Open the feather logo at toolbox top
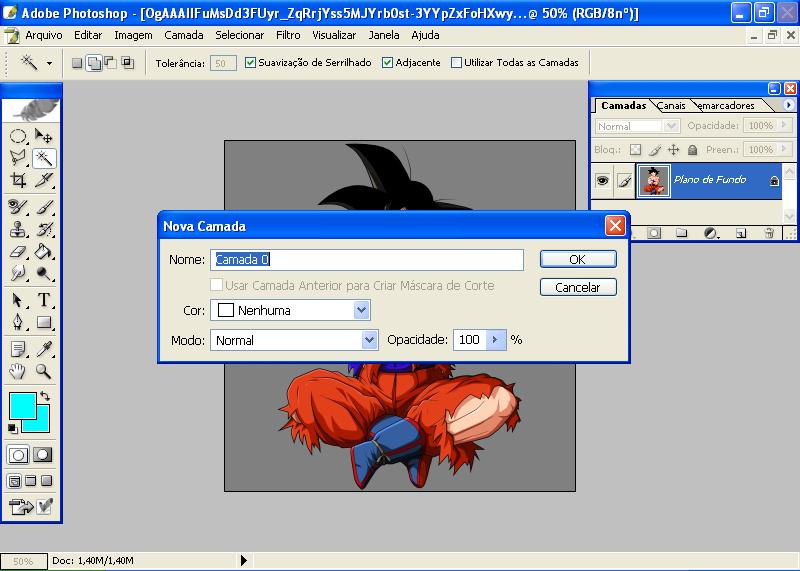Viewport: 800px width, 571px height. pyautogui.click(x=32, y=110)
